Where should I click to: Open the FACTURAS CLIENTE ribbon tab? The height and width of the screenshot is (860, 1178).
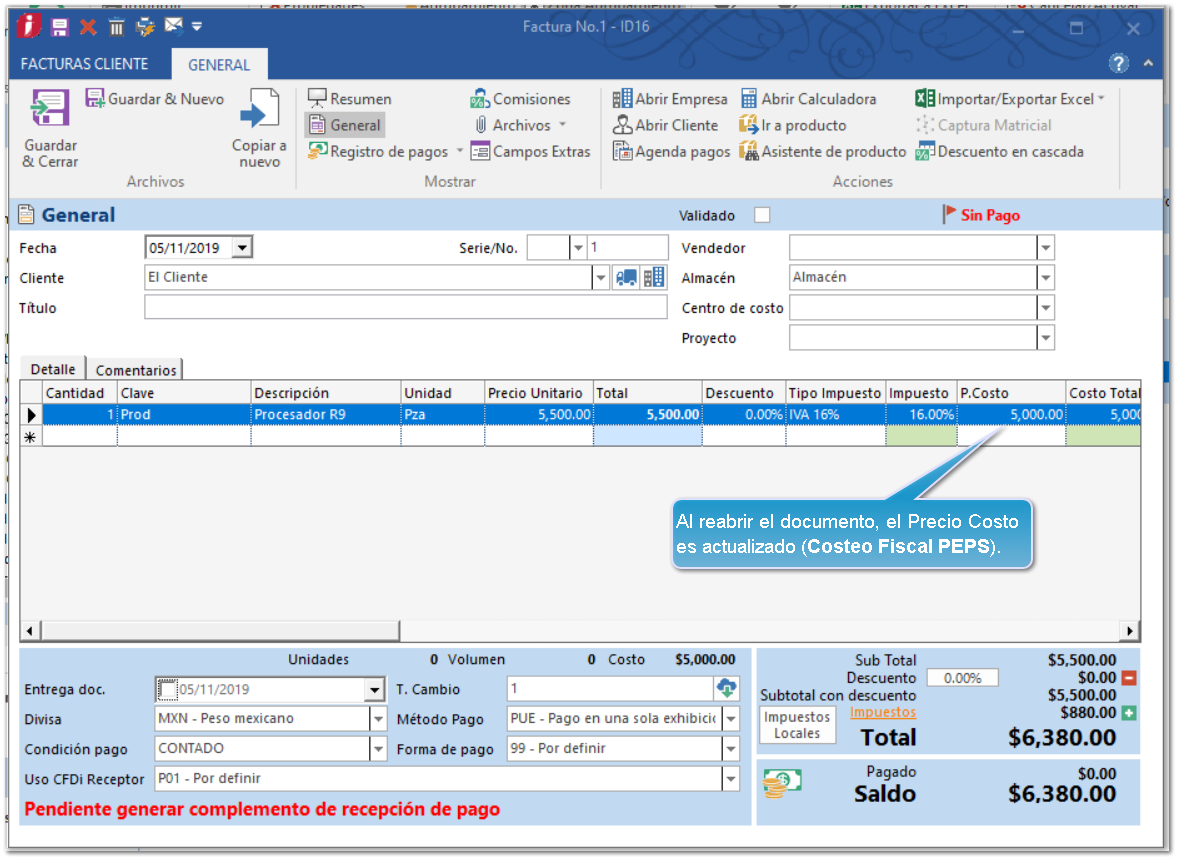tap(84, 64)
